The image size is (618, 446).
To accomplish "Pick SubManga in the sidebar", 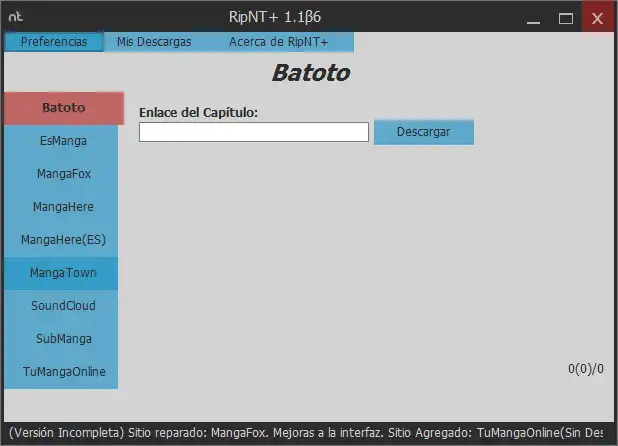I will [61, 339].
